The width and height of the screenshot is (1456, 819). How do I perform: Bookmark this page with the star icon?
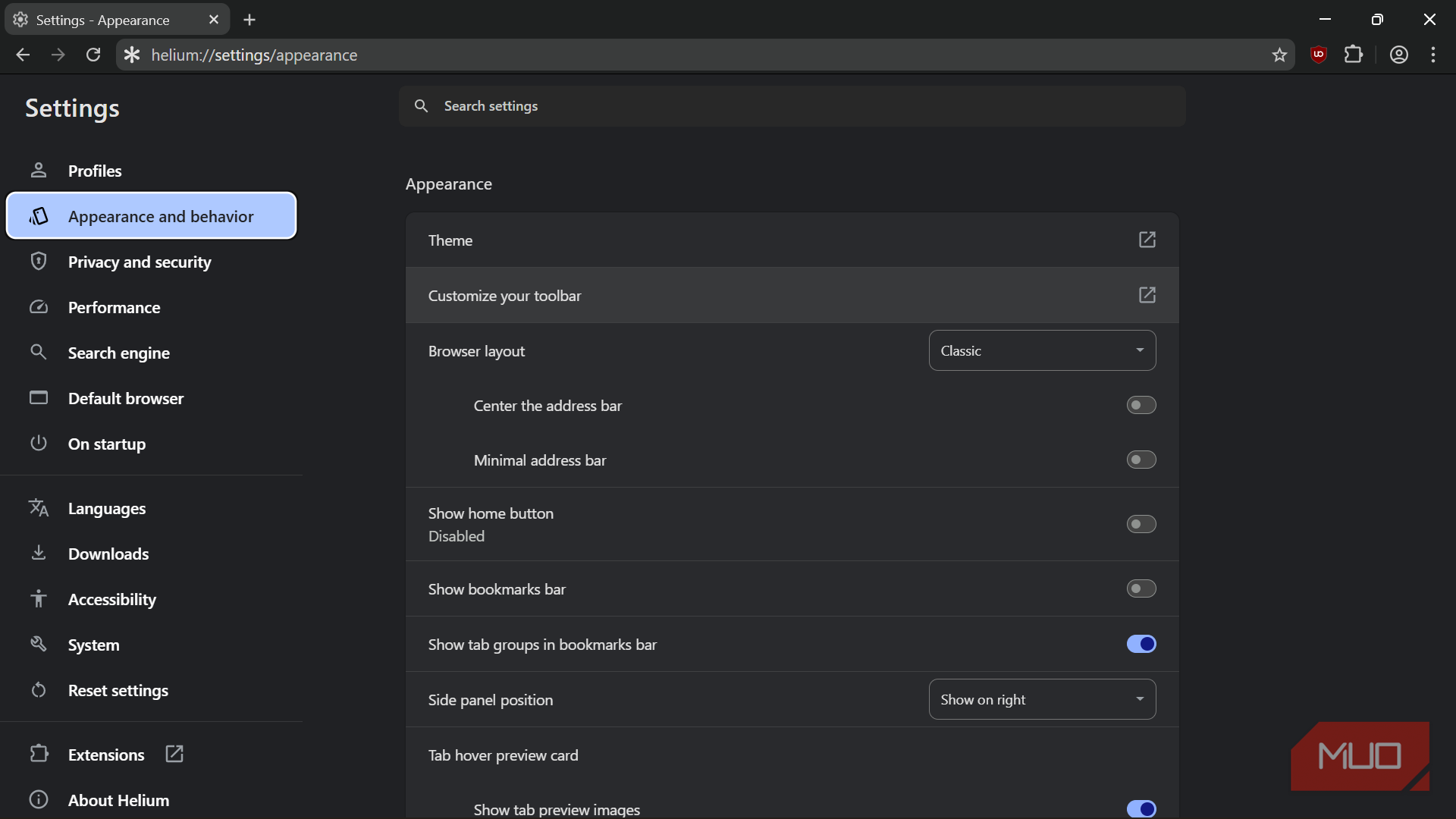(1280, 55)
